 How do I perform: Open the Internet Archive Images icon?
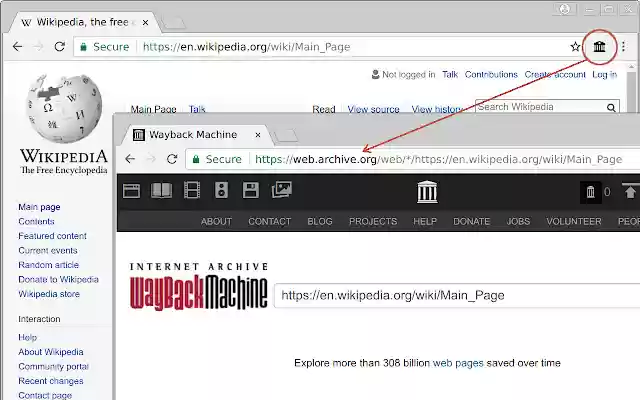pyautogui.click(x=282, y=190)
